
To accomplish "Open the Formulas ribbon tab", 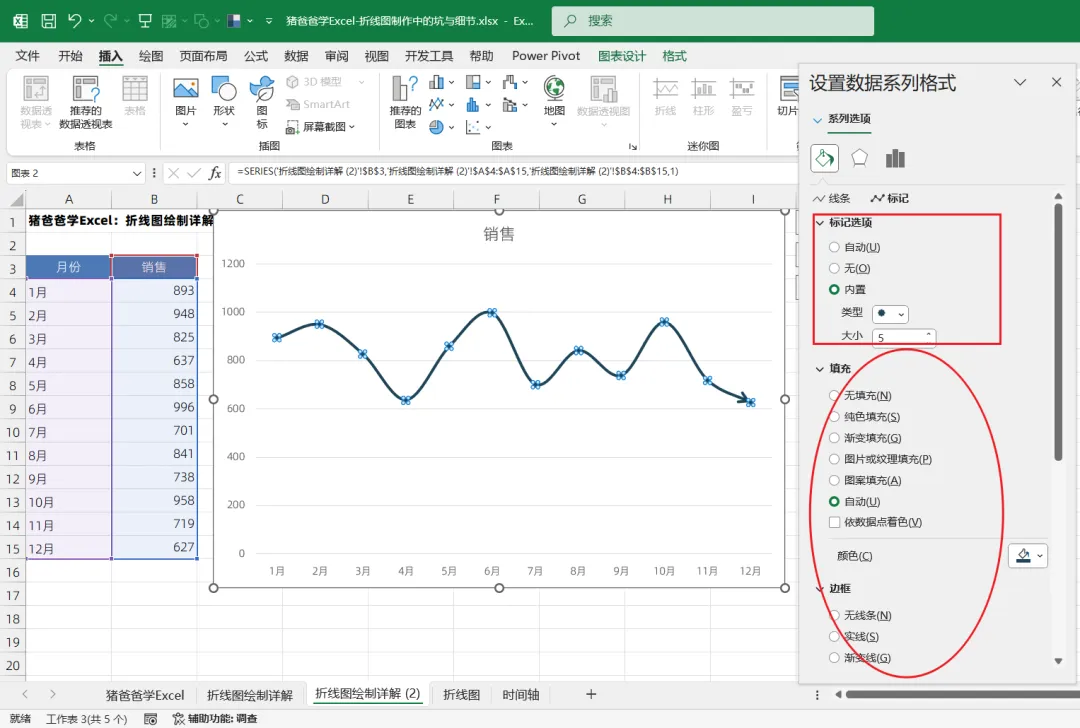I will tap(256, 56).
